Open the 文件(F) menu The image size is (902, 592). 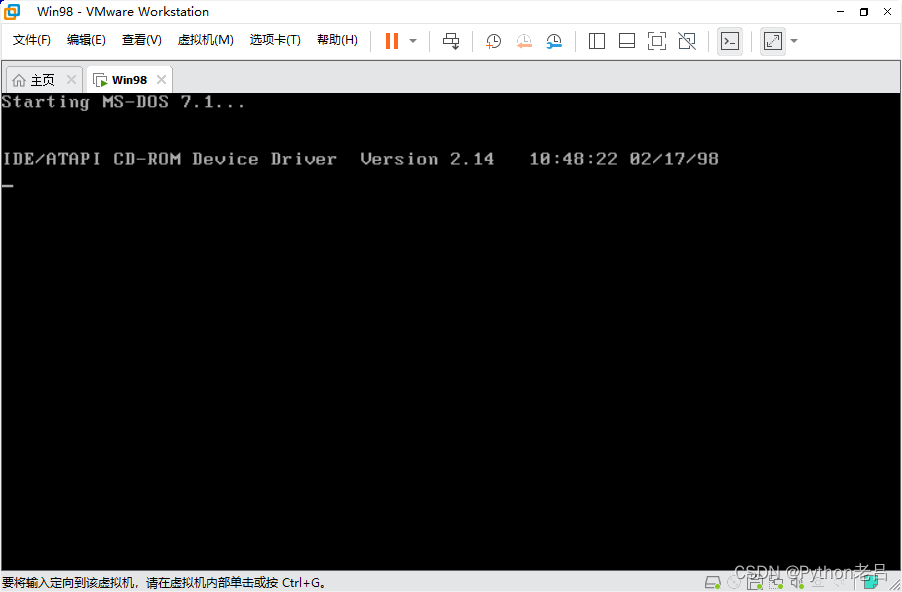pos(32,40)
